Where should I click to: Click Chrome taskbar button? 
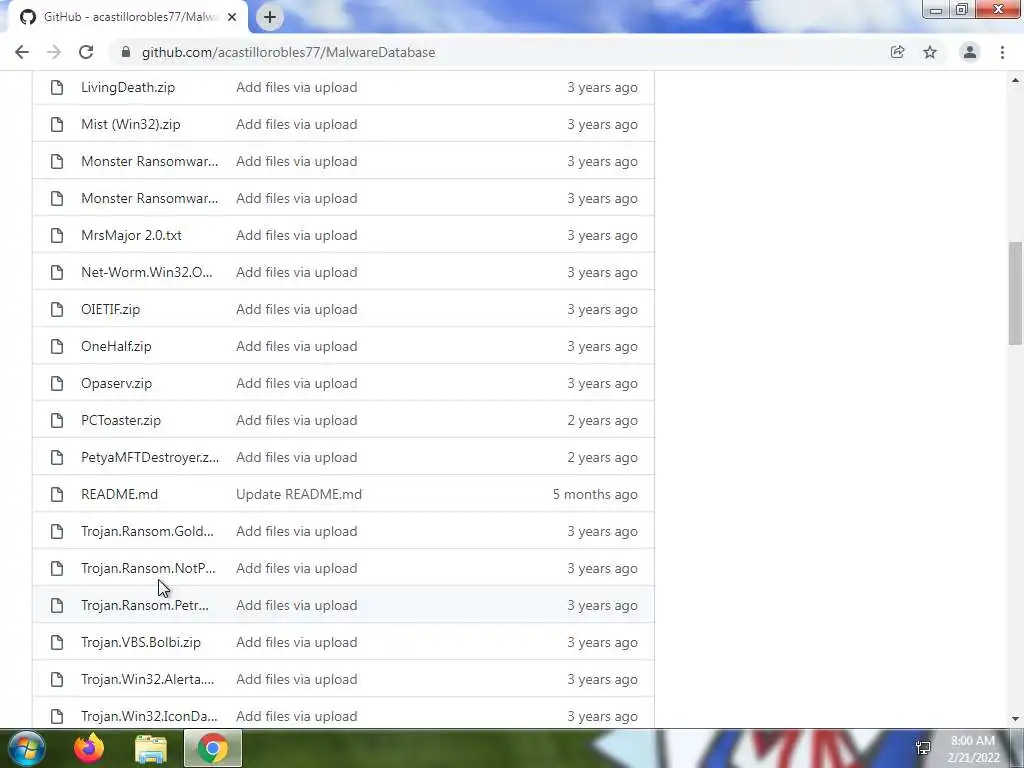tap(213, 748)
